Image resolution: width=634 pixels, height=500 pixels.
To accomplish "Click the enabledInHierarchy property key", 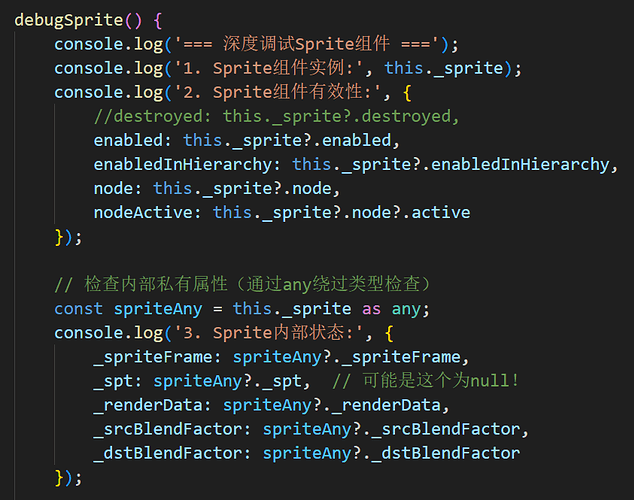I will point(186,164).
